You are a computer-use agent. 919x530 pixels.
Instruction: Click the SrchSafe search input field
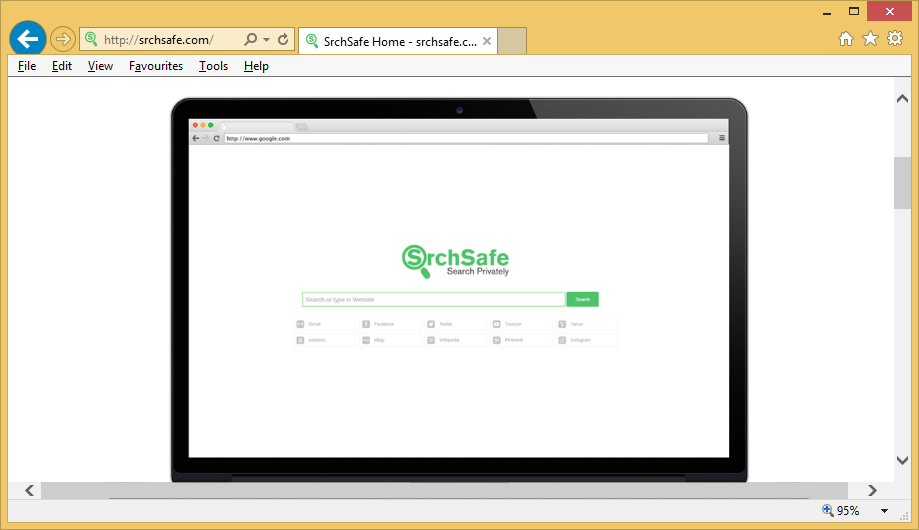point(434,300)
